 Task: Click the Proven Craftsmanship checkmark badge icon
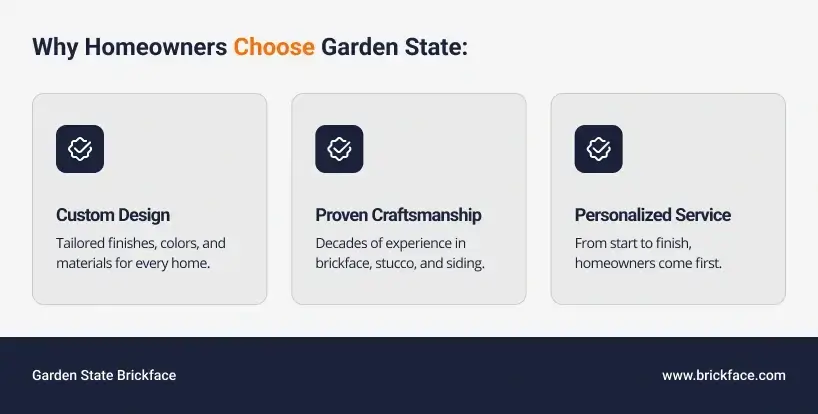tap(339, 149)
